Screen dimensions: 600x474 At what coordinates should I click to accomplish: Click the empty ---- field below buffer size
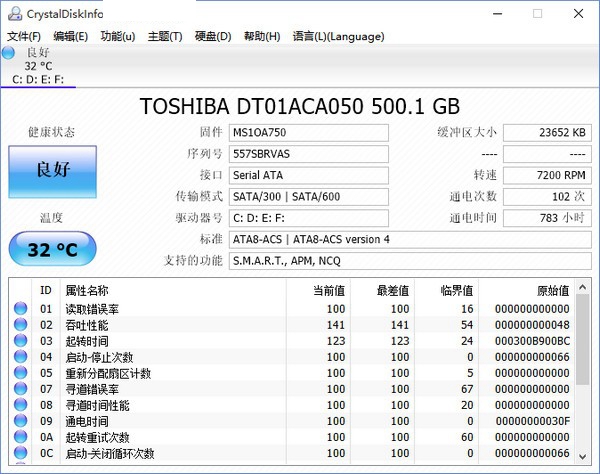coord(547,154)
